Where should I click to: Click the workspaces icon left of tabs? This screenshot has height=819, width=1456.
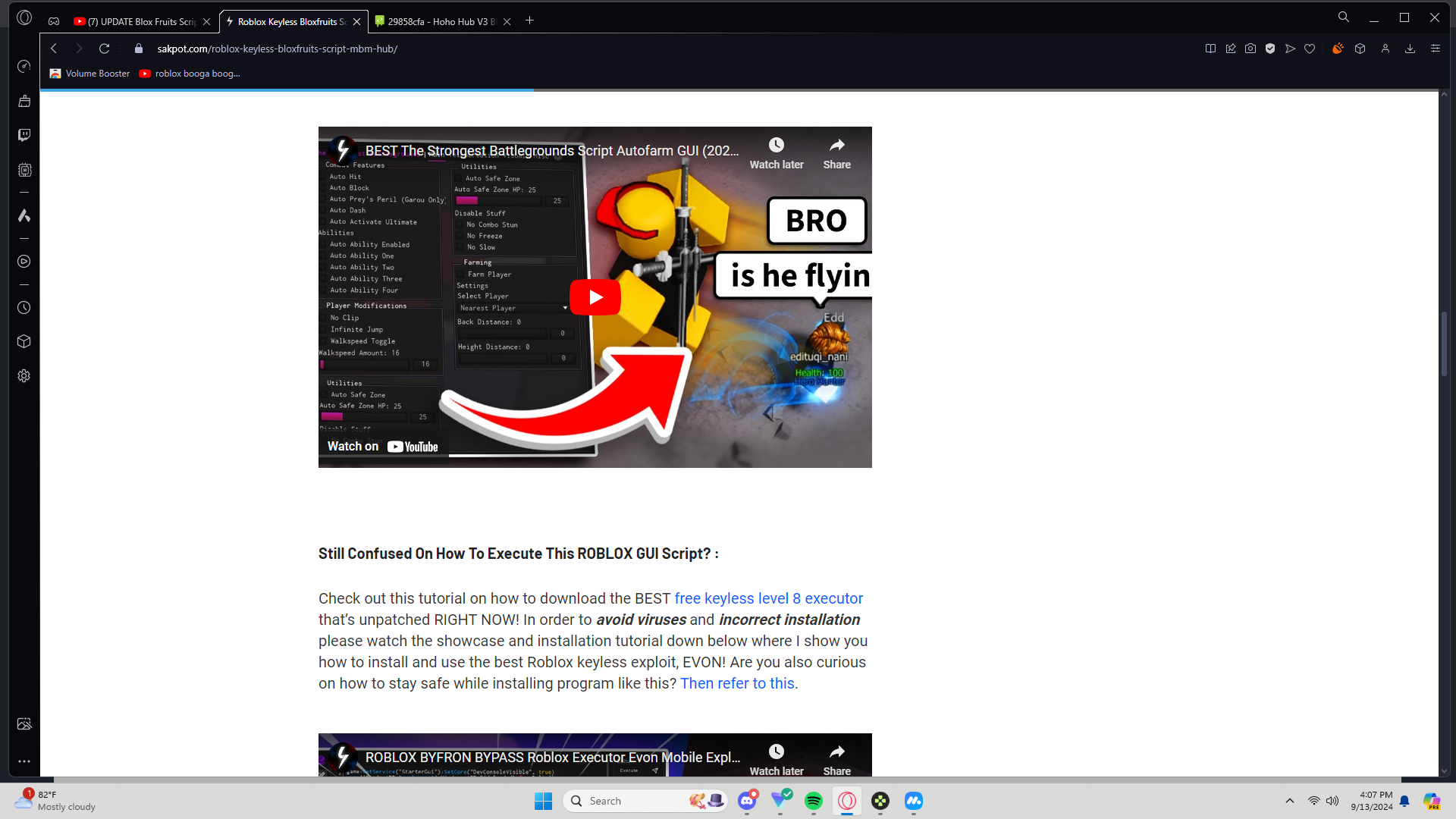click(54, 21)
